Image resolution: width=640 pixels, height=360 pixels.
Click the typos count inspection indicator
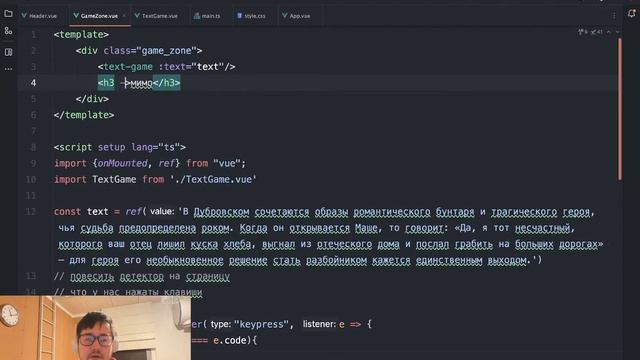[x=596, y=32]
